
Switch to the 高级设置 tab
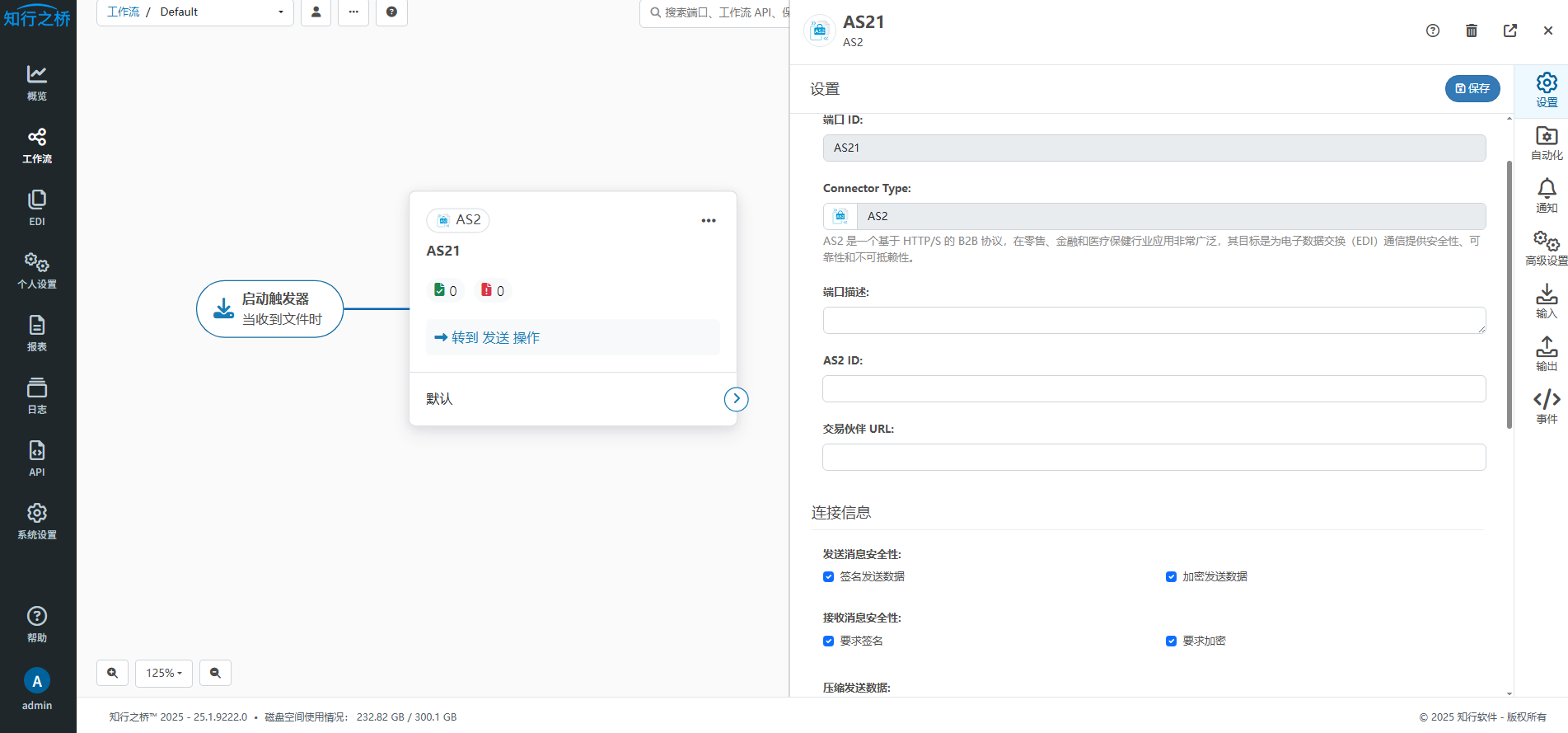coord(1547,248)
